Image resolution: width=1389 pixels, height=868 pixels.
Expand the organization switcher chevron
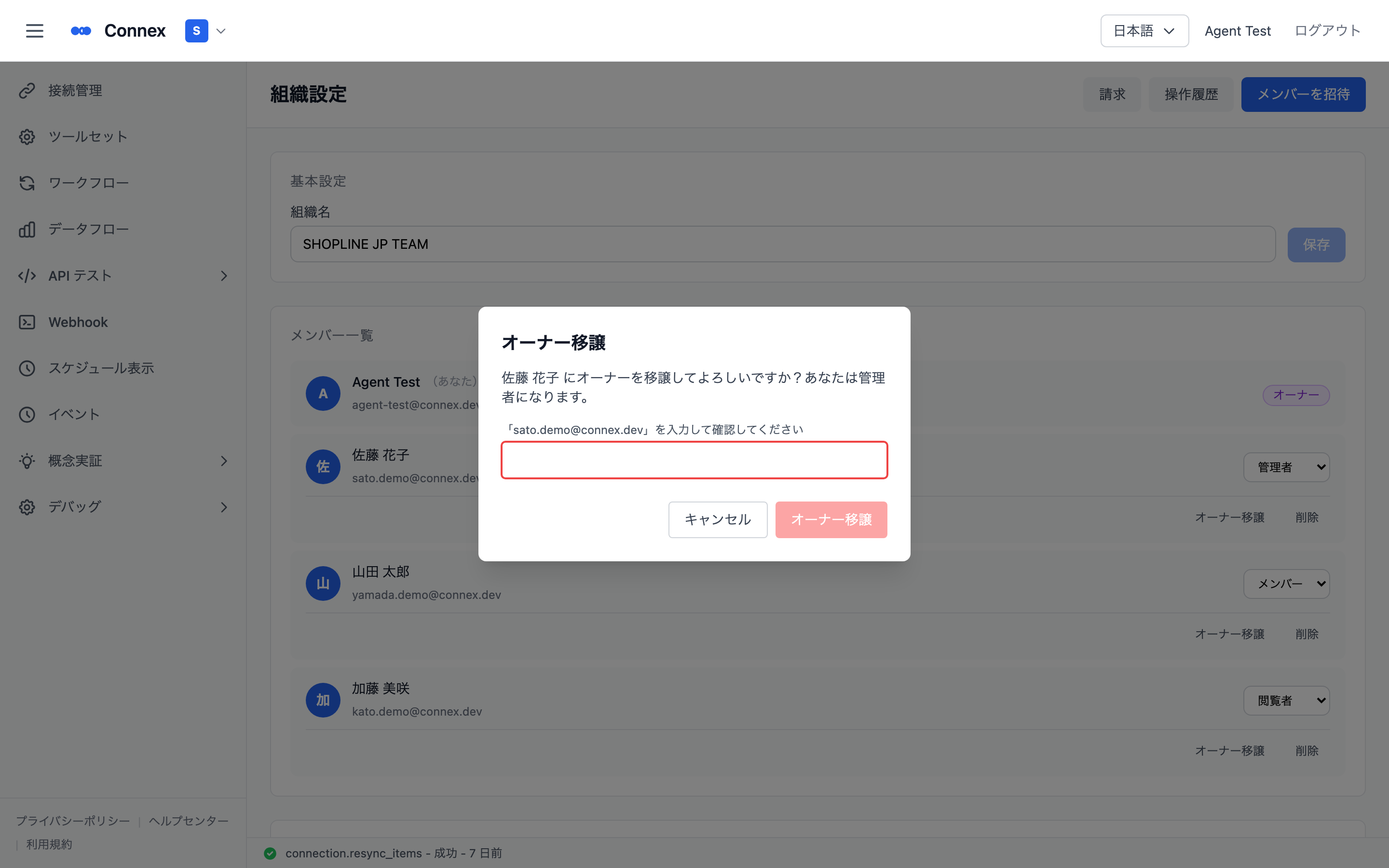click(x=221, y=31)
